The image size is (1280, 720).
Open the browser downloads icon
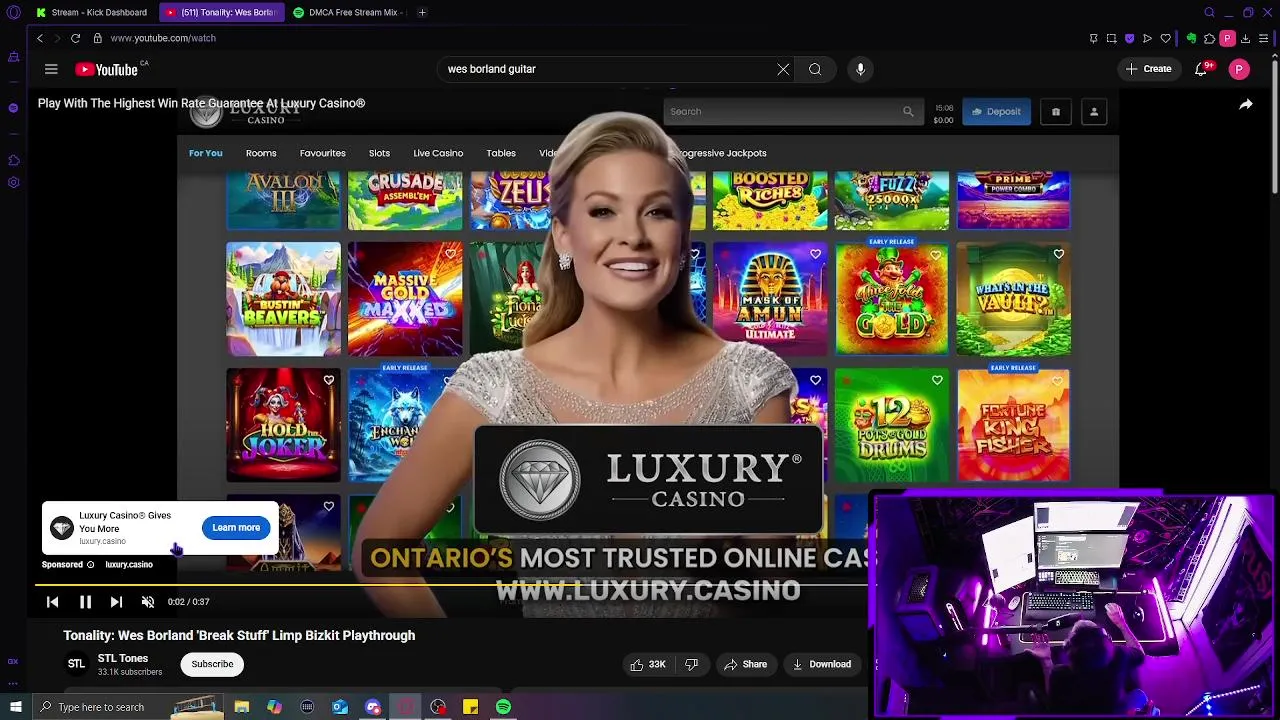tap(1245, 38)
